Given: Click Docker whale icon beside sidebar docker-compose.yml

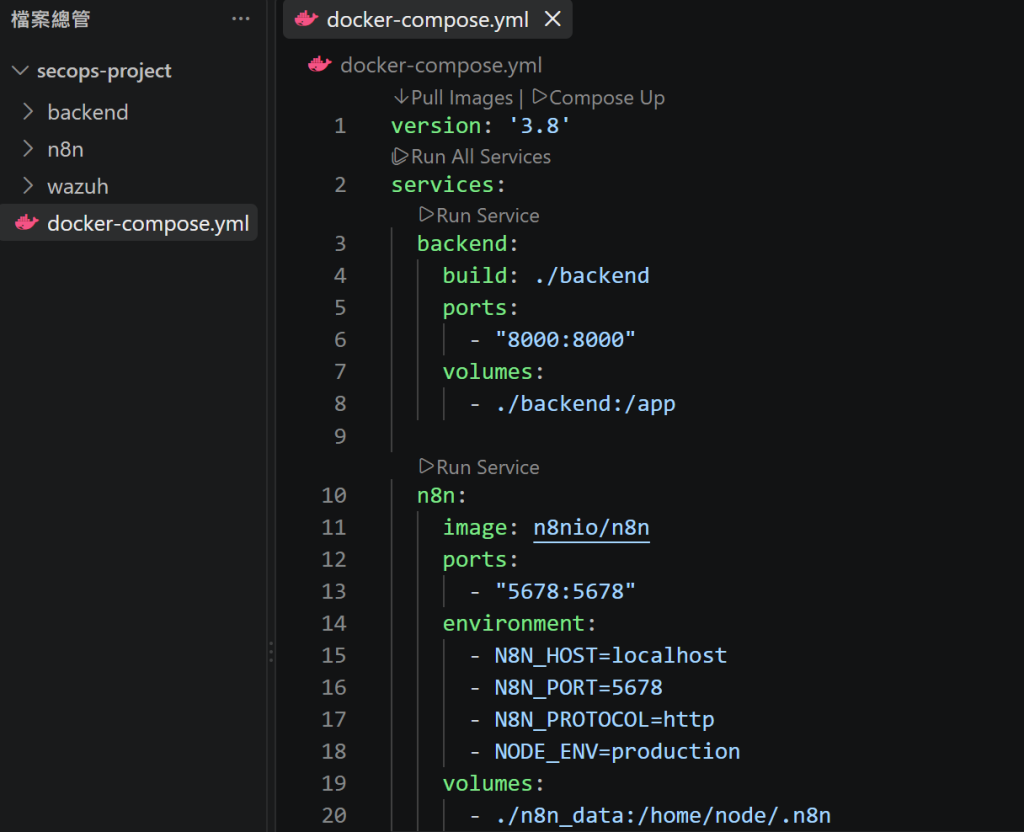Looking at the screenshot, I should (x=27, y=223).
